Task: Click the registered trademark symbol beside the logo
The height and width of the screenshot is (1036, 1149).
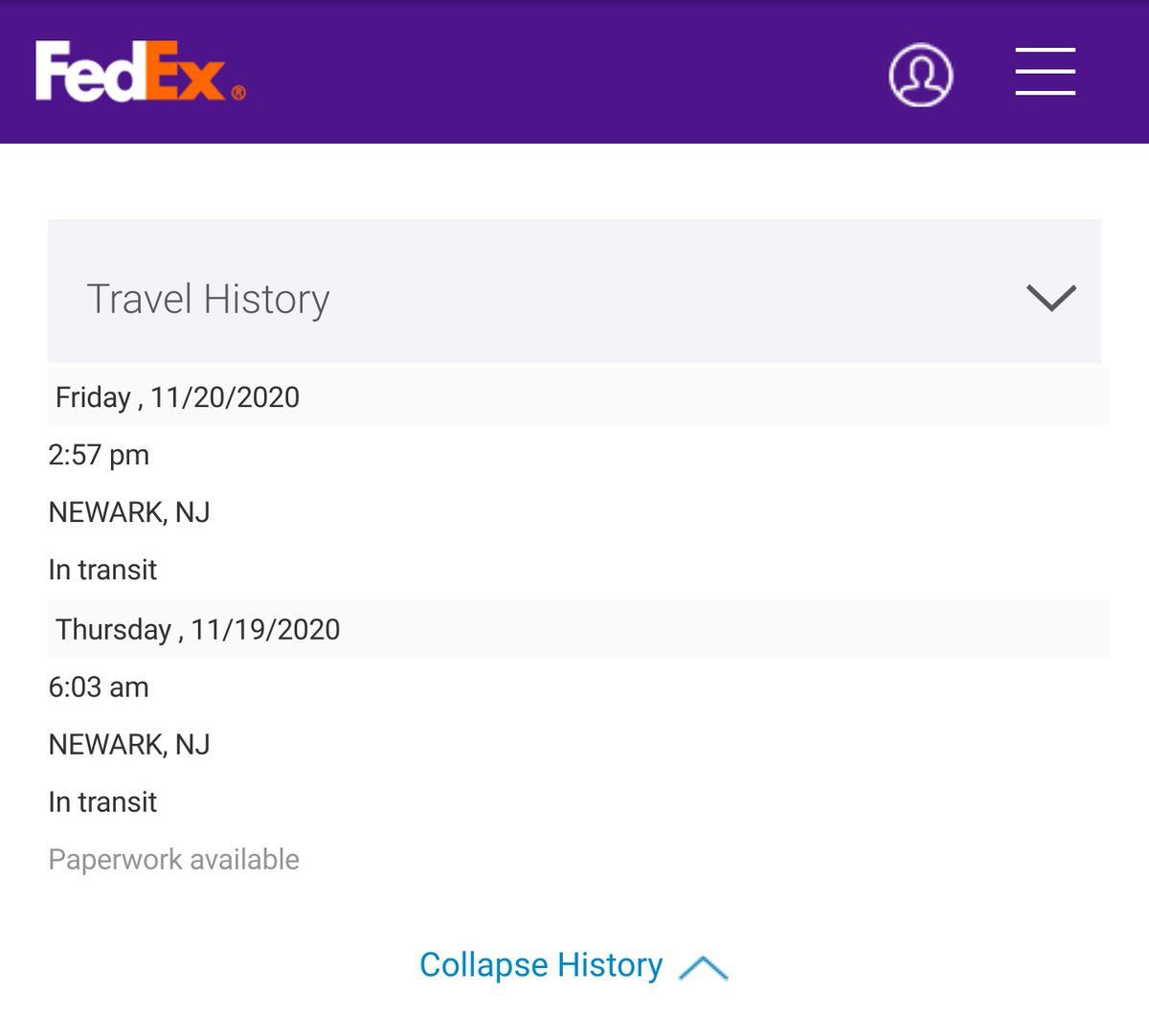Action: click(x=238, y=92)
